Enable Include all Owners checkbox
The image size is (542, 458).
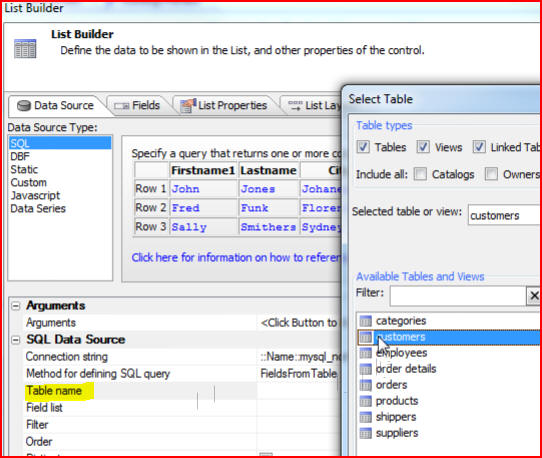491,174
